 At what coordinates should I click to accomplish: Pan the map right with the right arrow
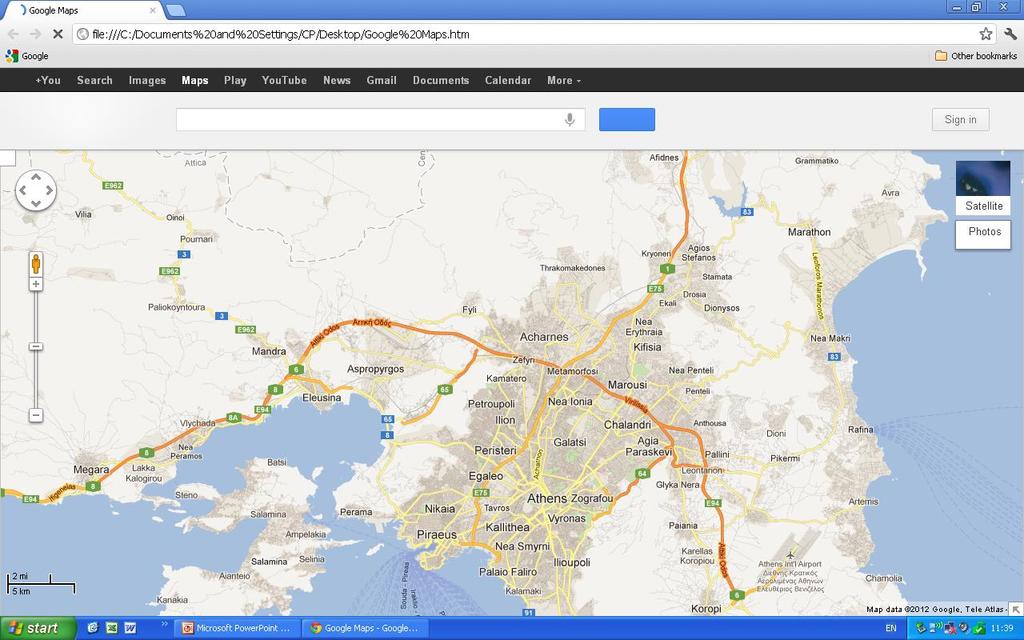pos(49,190)
